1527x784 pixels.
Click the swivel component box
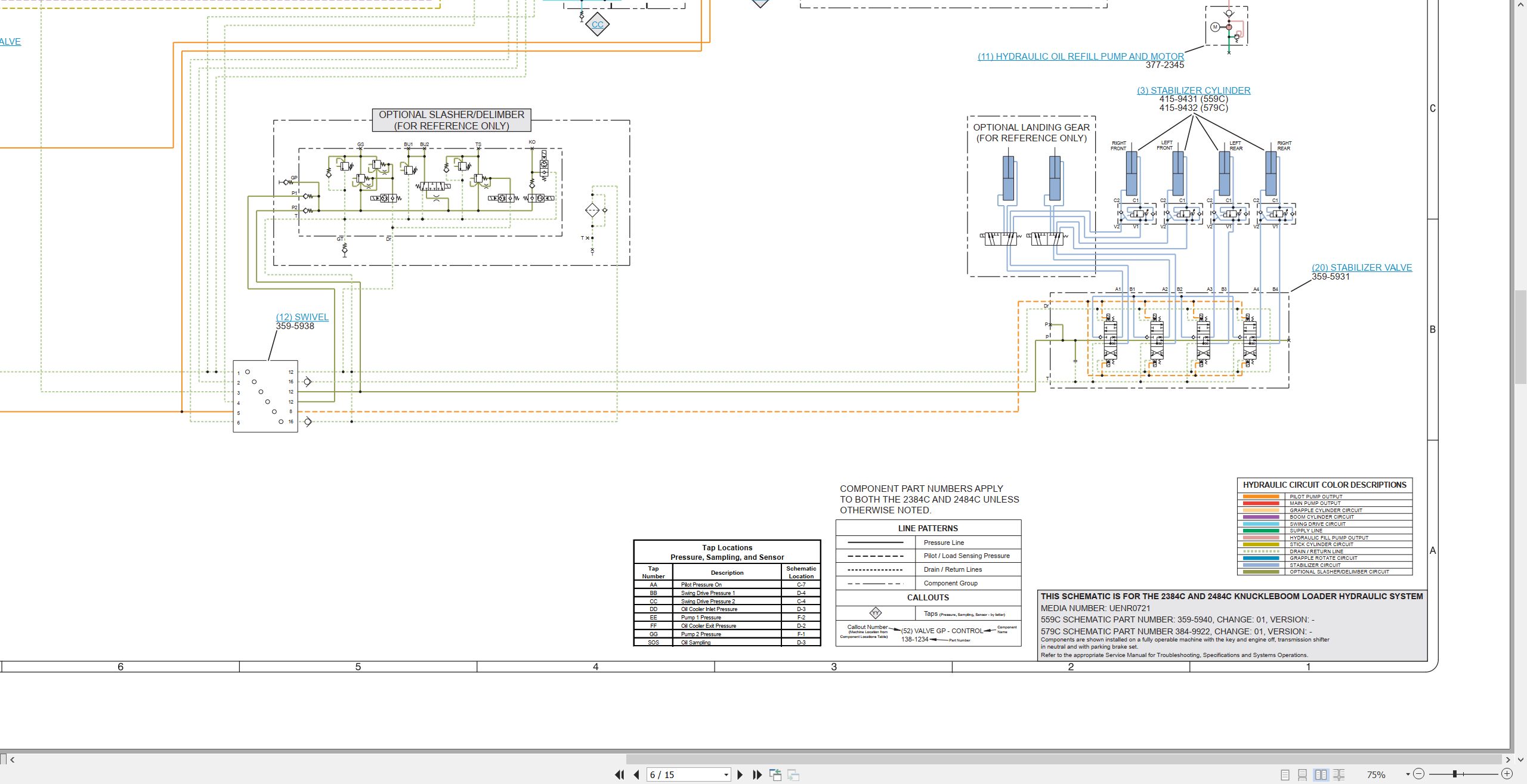pos(265,396)
